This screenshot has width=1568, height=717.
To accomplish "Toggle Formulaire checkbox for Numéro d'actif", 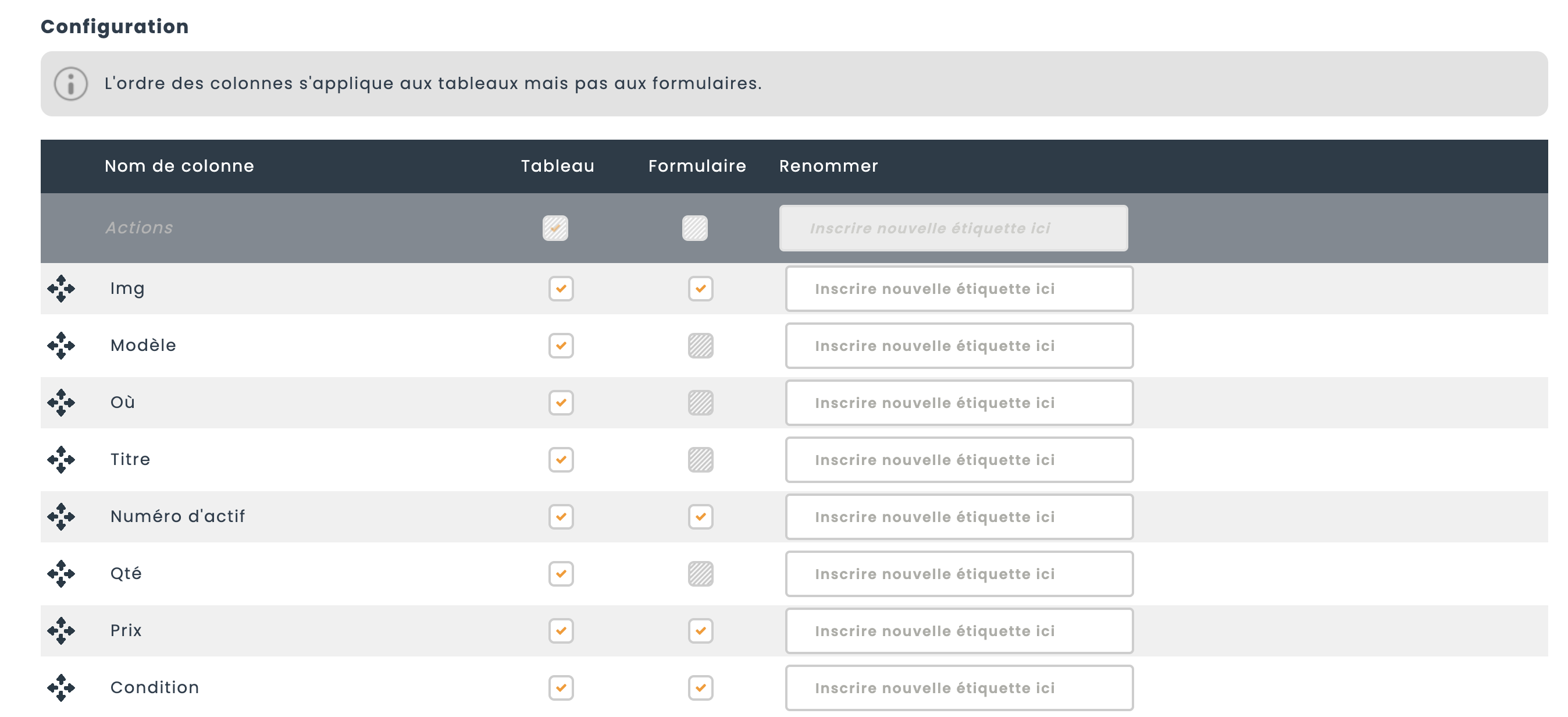I will tap(701, 517).
